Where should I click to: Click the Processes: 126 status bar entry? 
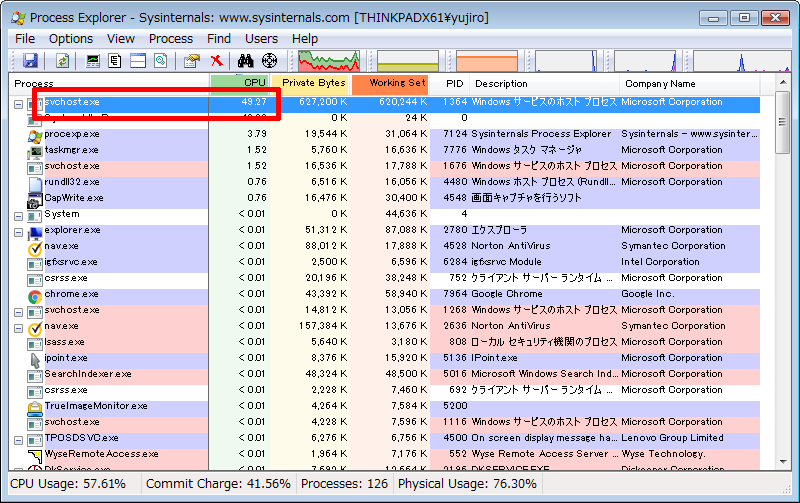[x=344, y=484]
